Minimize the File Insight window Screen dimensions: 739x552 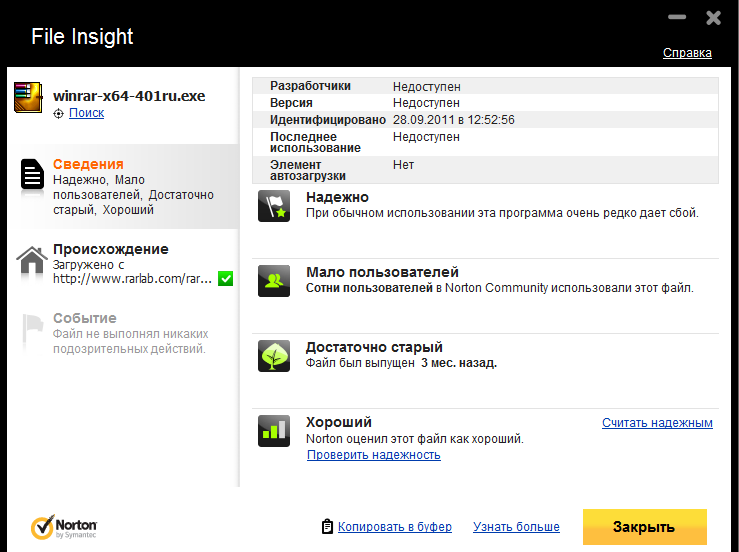click(x=677, y=17)
